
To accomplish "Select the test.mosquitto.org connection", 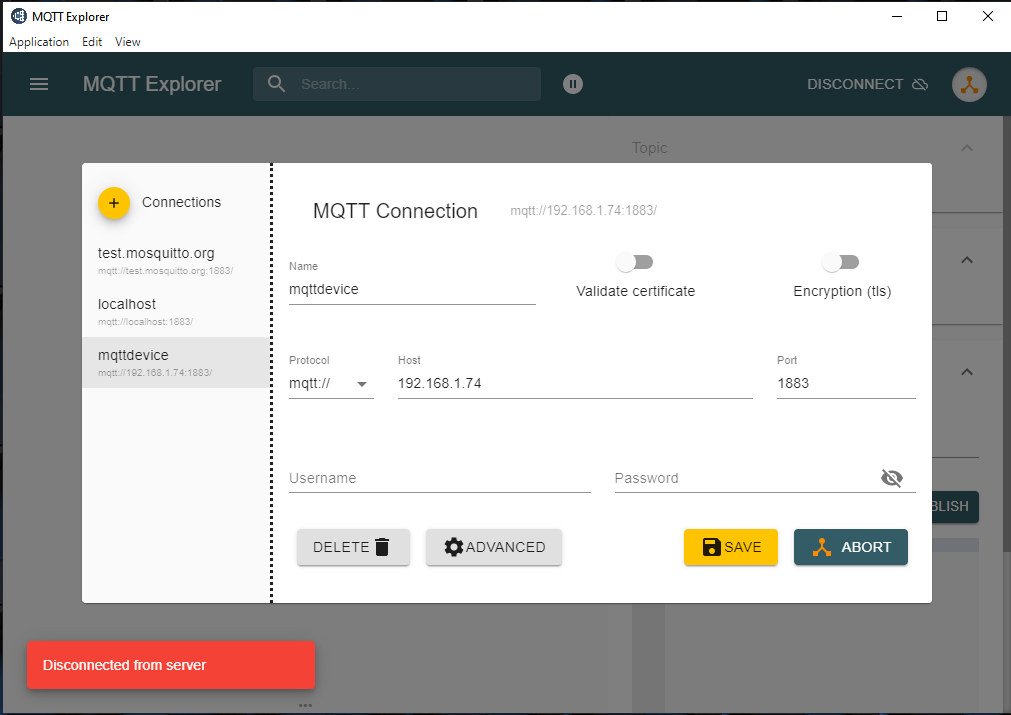I will coord(176,260).
